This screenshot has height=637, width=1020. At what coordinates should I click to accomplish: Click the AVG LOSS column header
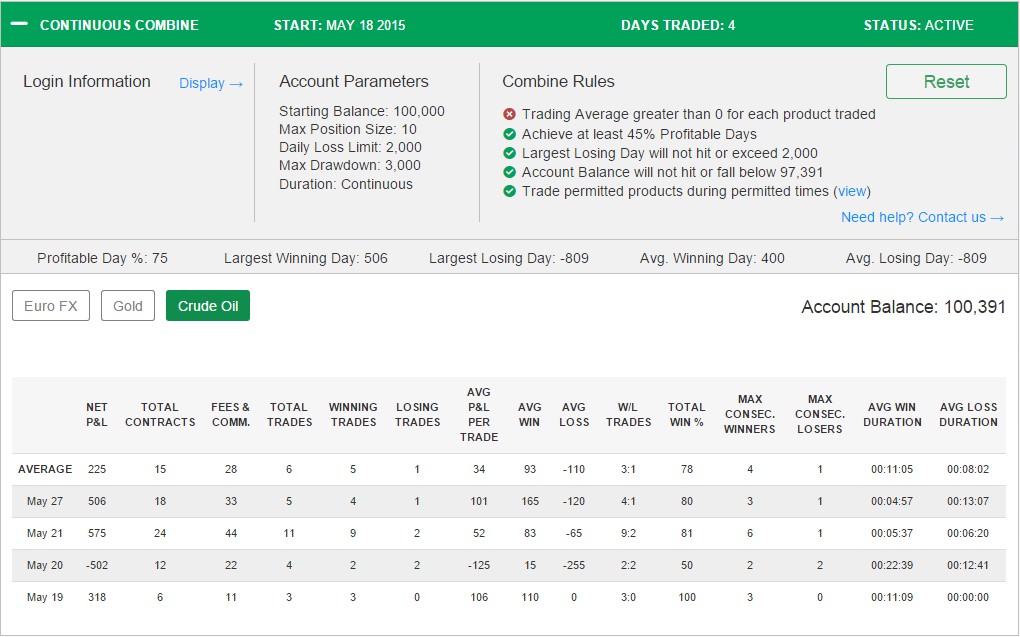tap(574, 414)
